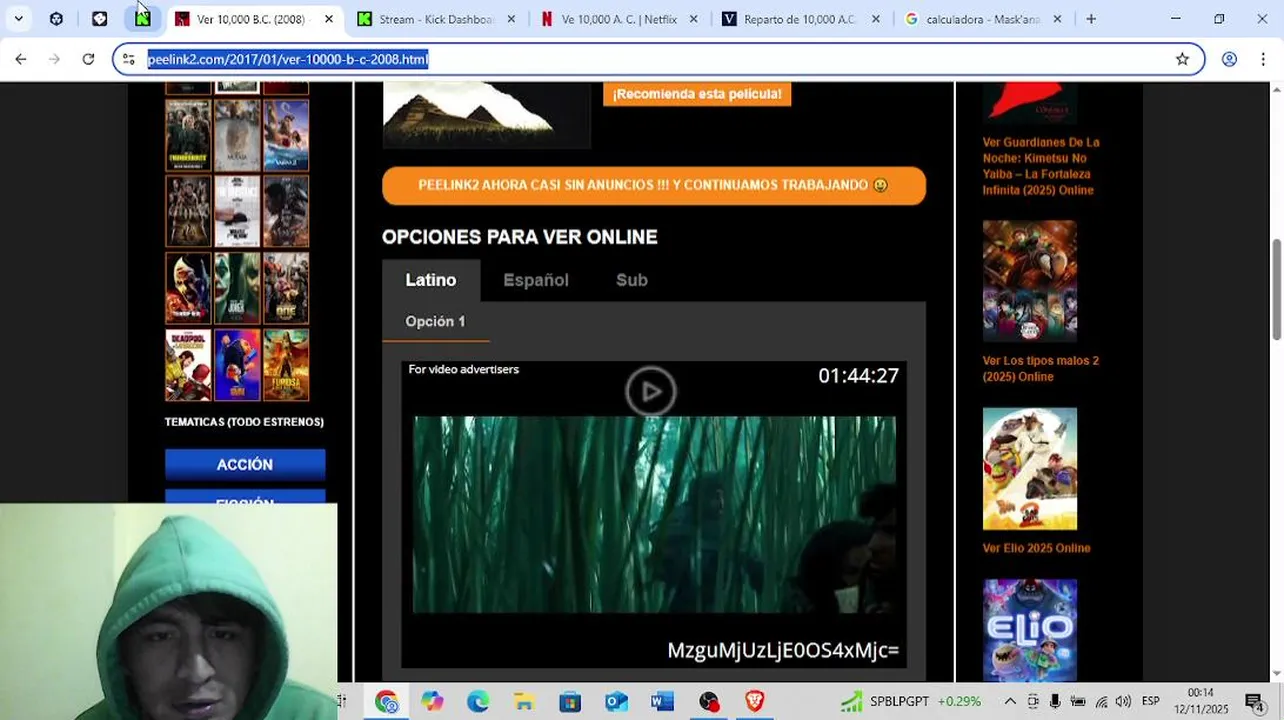Close the Netflix tab

[x=693, y=19]
